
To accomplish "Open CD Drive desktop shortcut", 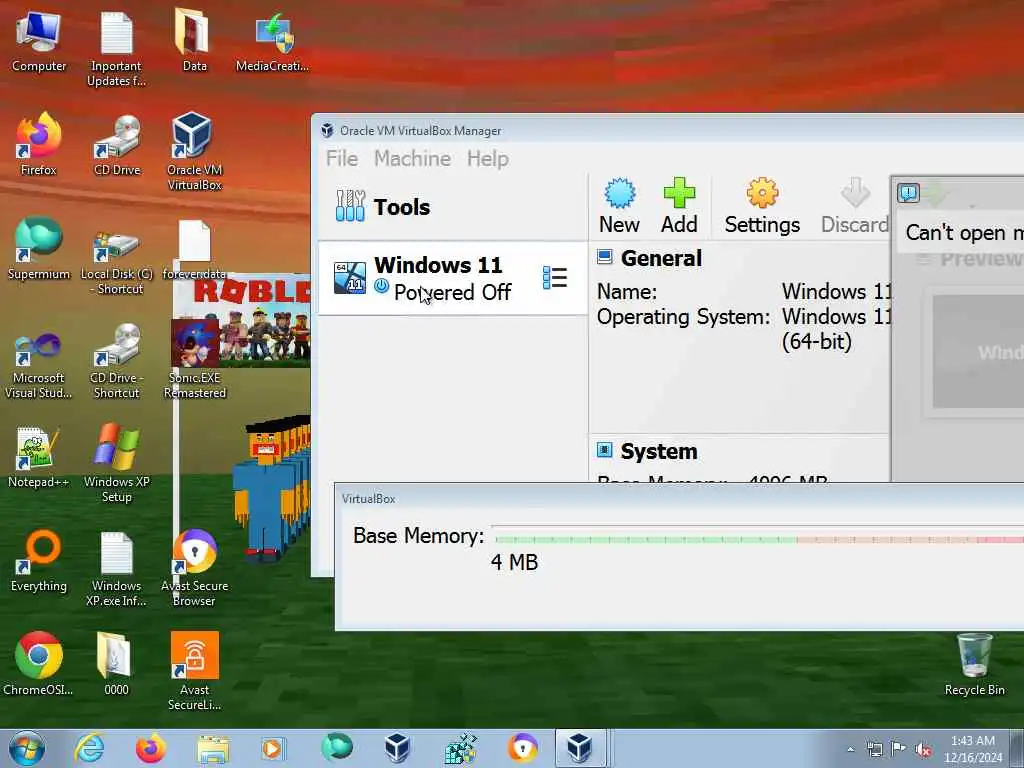I will click(117, 145).
